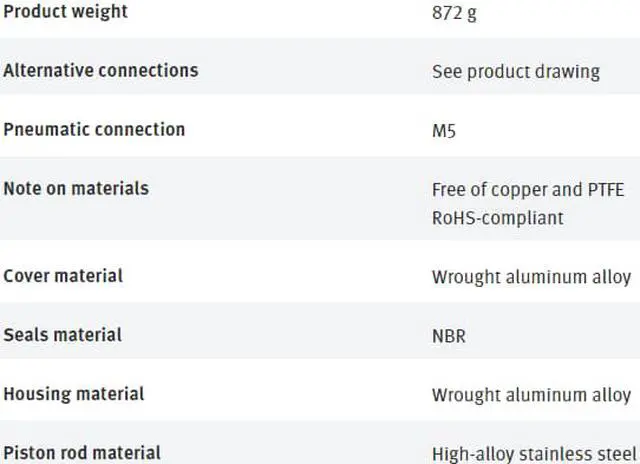This screenshot has width=640, height=464.
Task: Click the Piston rod material label
Action: click(x=82, y=452)
